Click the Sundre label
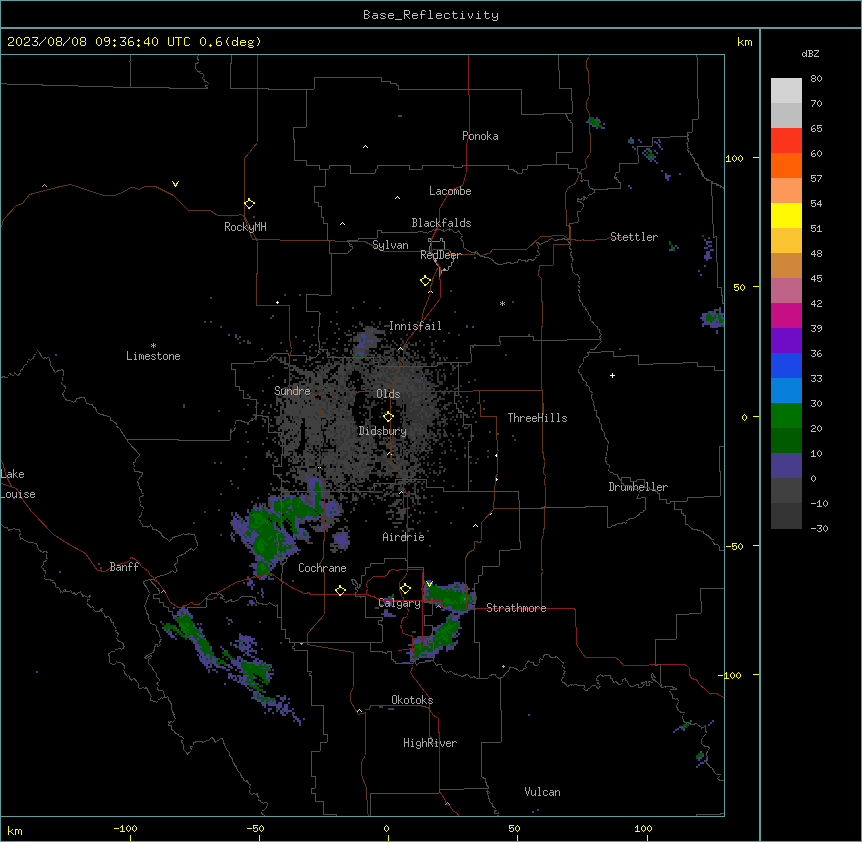 click(292, 391)
